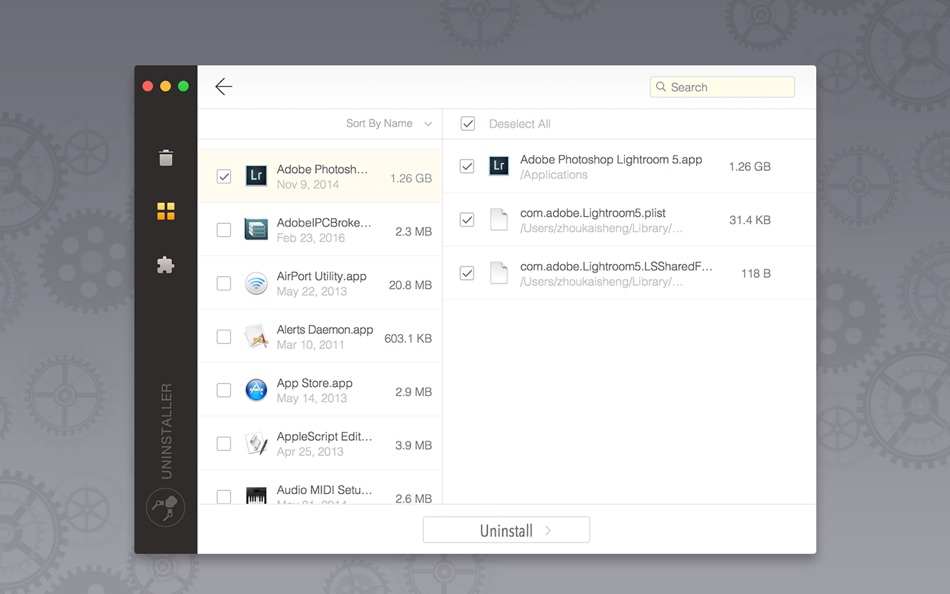Click the 31.4 KB size value
The height and width of the screenshot is (594, 950).
click(749, 220)
